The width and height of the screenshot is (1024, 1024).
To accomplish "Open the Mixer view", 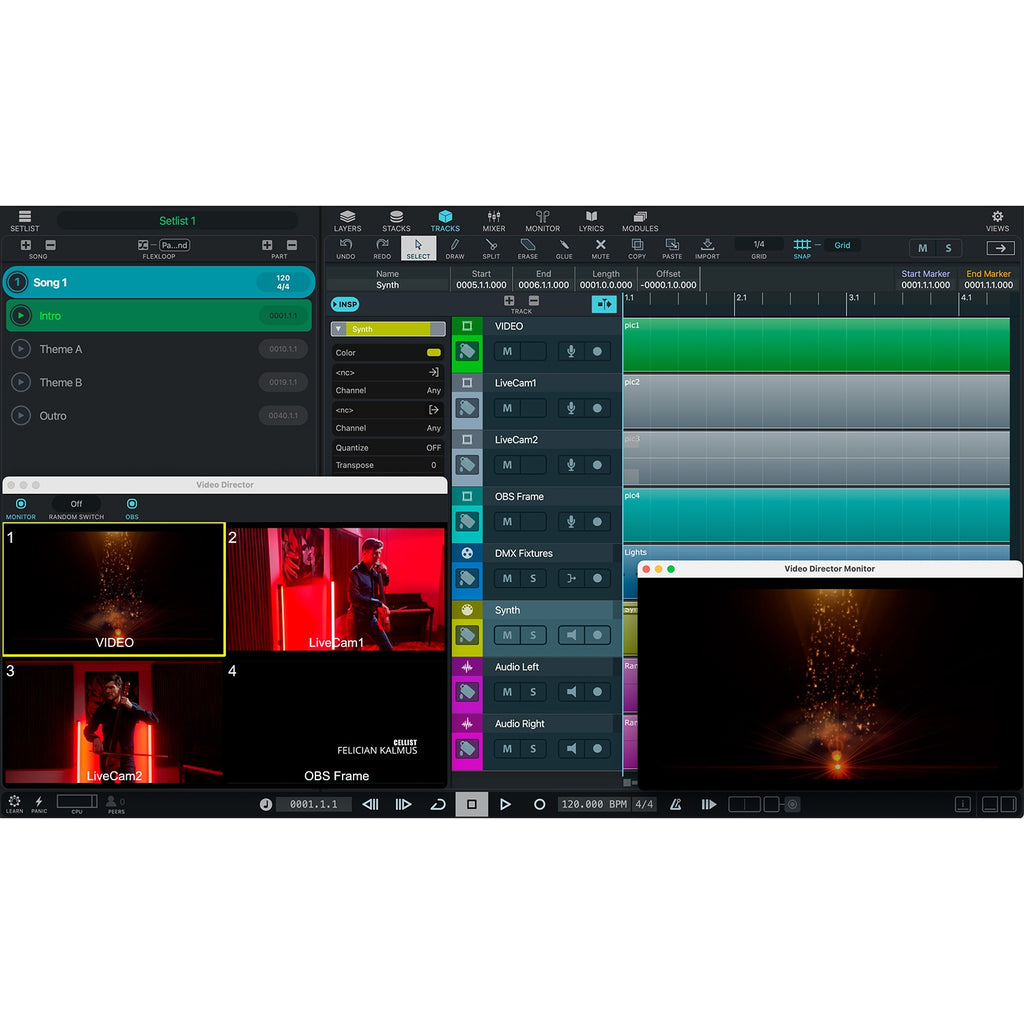I will click(x=494, y=221).
